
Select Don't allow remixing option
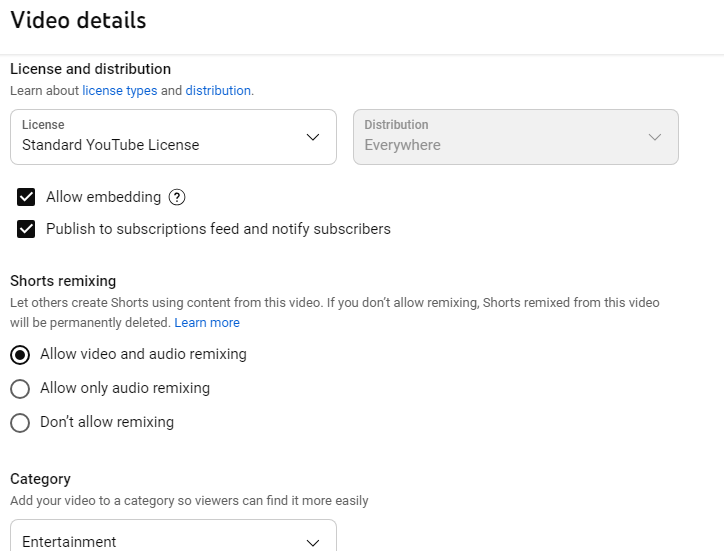(20, 423)
